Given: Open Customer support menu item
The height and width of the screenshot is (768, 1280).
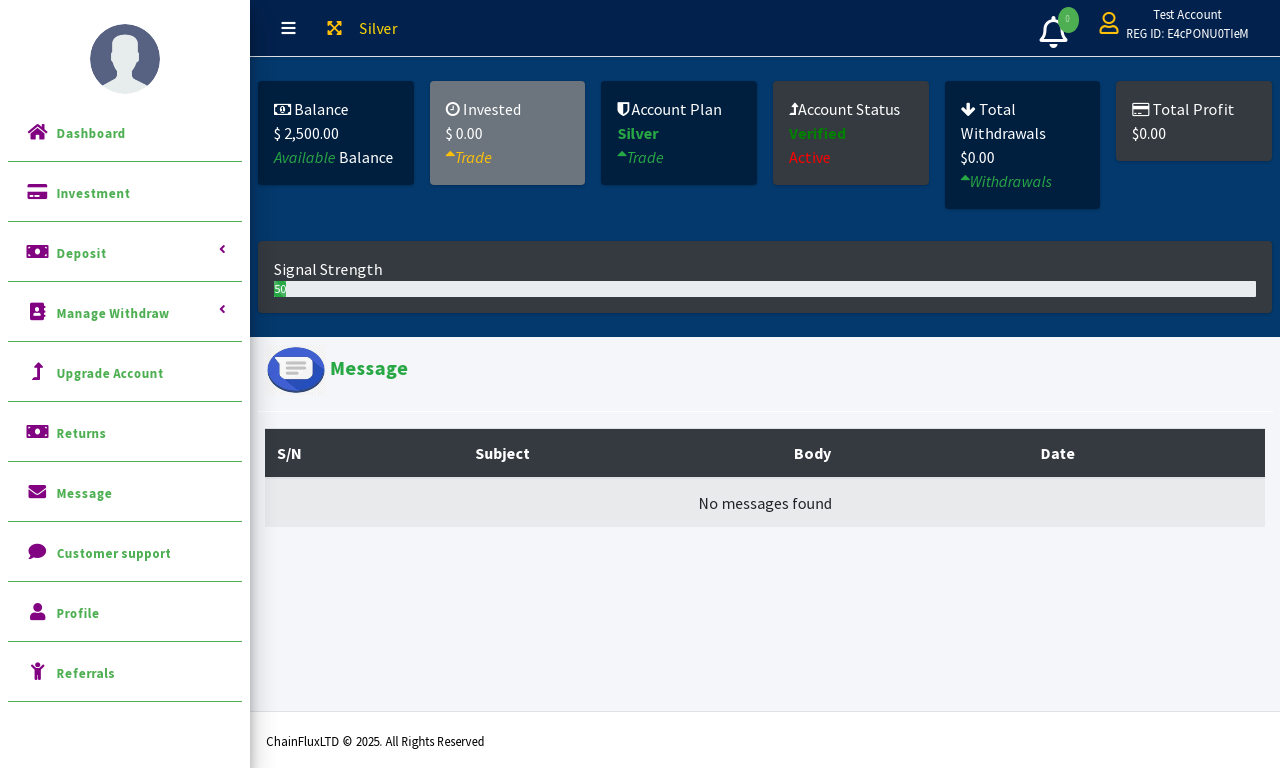Looking at the screenshot, I should click(125, 553).
